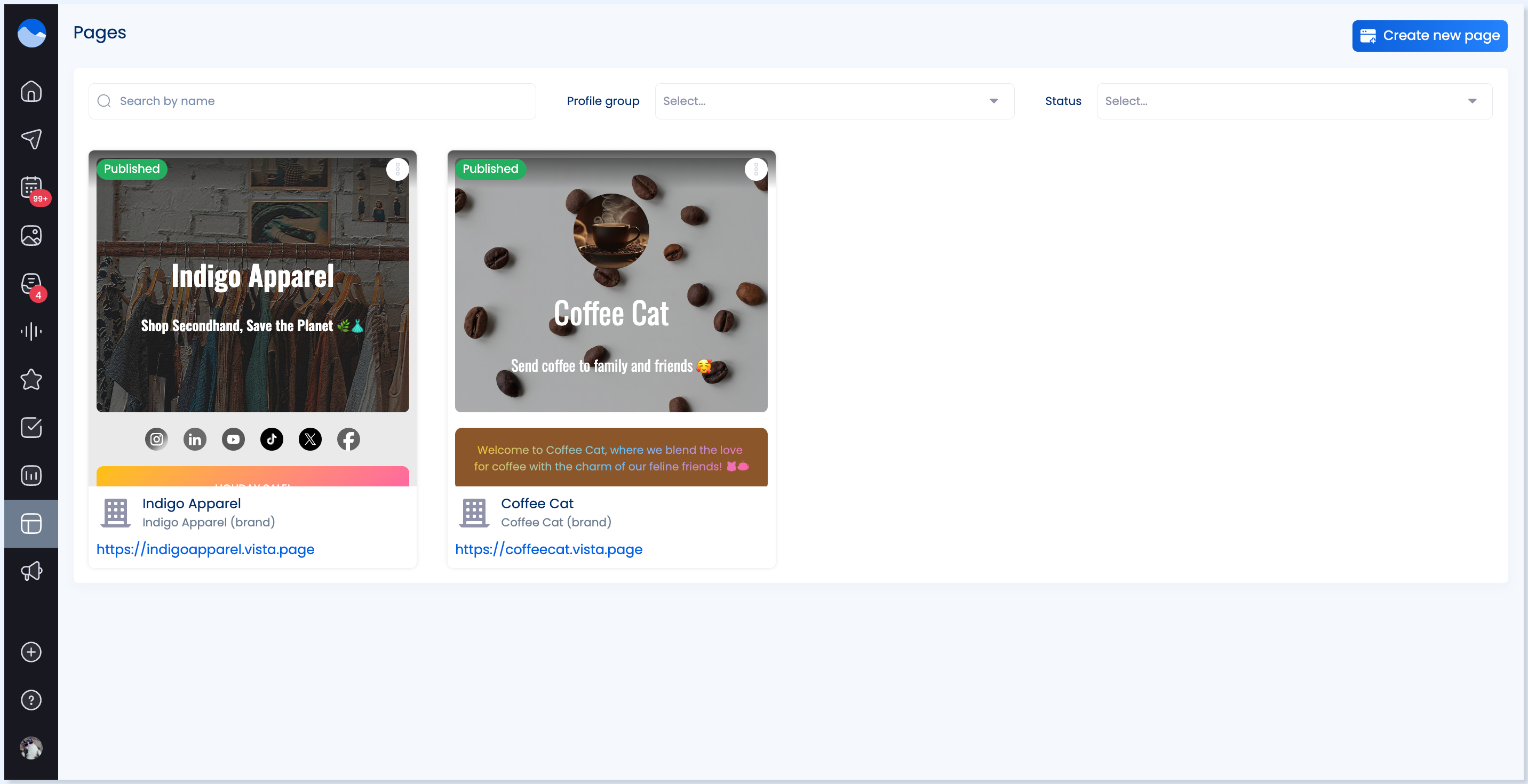Click the Instagram icon on Indigo Apparel card
This screenshot has width=1528, height=784.
157,439
